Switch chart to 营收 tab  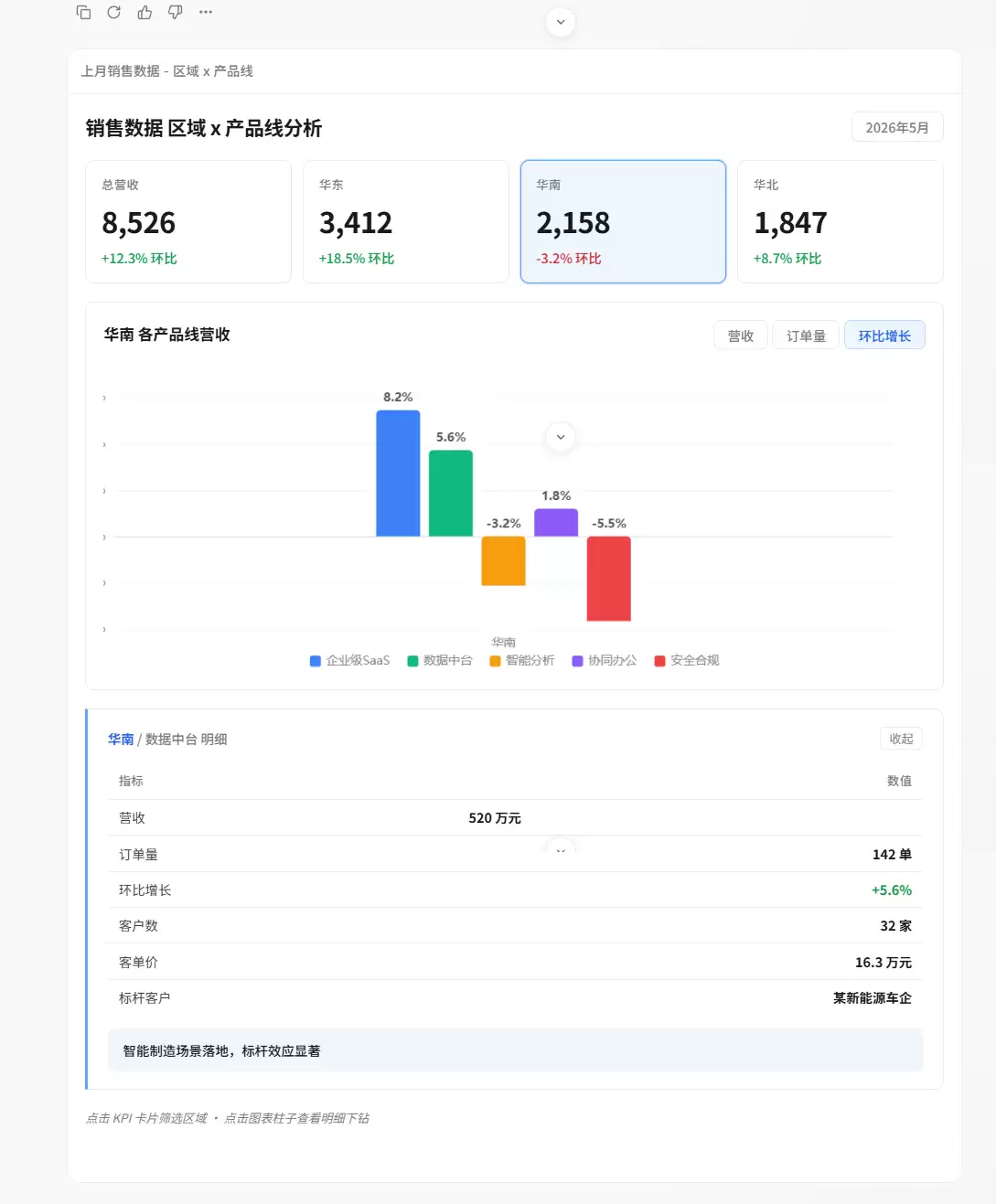pos(741,336)
